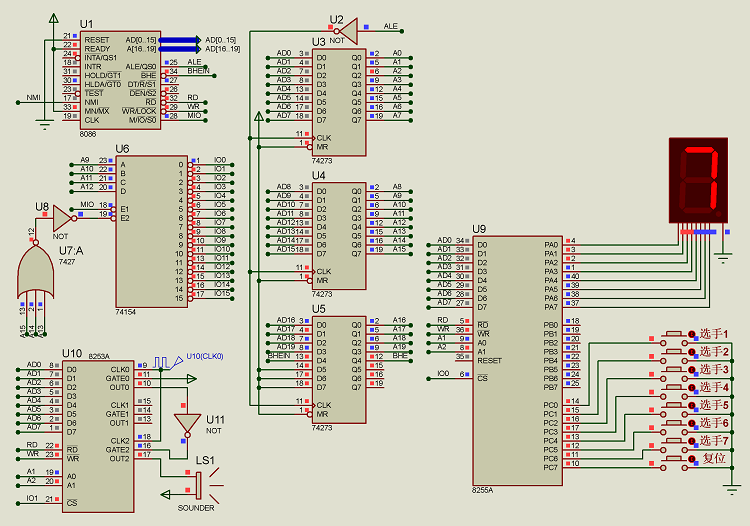Click the SOUNDER part label

point(196,508)
